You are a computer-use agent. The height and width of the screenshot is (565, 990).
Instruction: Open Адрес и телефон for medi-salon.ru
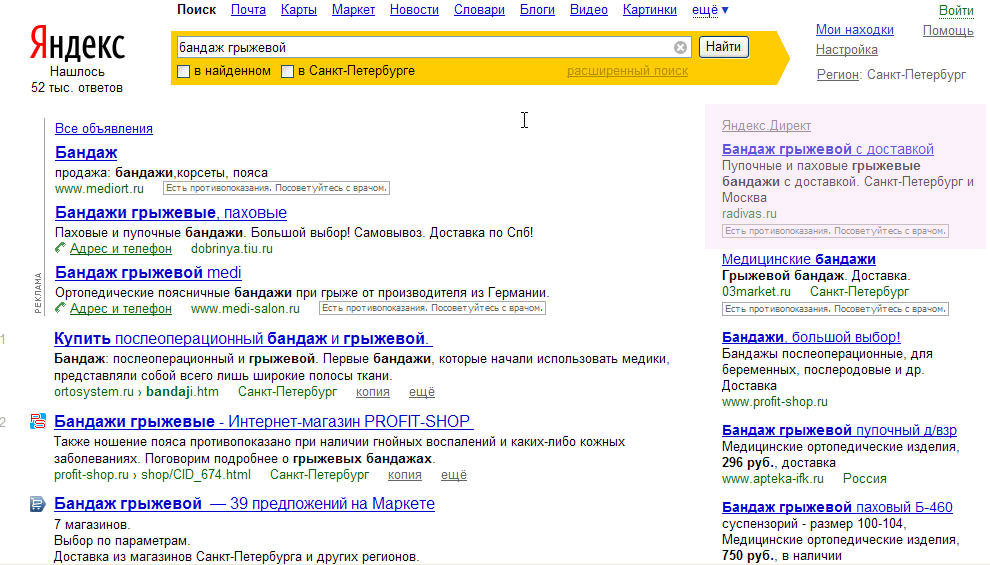click(121, 309)
